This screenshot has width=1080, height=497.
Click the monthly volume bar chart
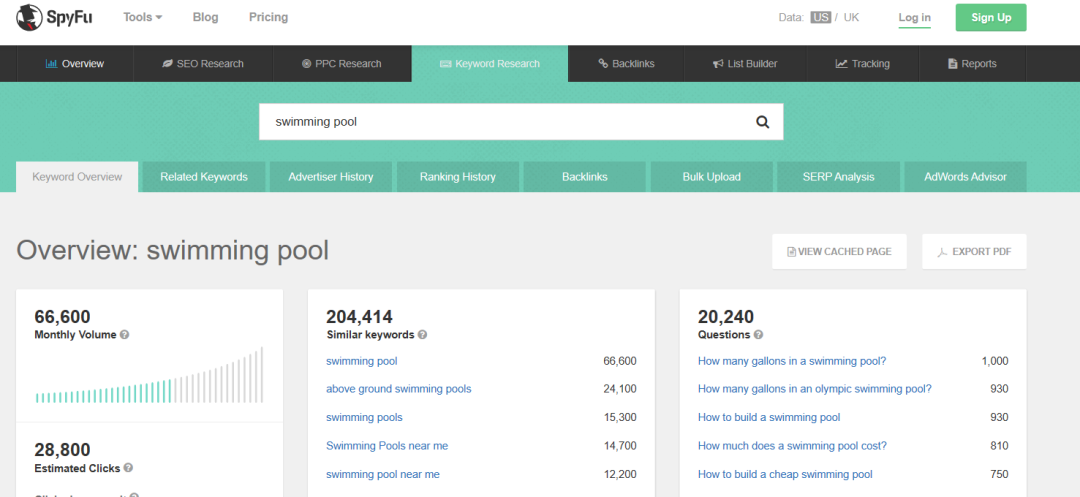pyautogui.click(x=149, y=376)
